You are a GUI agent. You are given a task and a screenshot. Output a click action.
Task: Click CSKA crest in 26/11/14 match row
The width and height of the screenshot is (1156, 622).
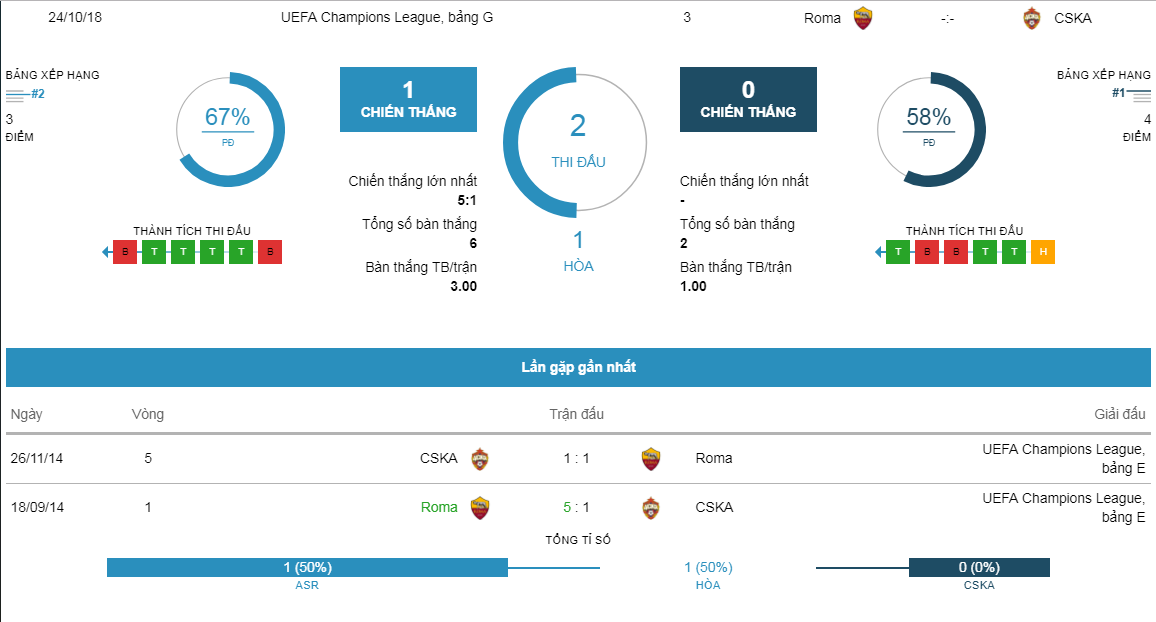(x=480, y=458)
